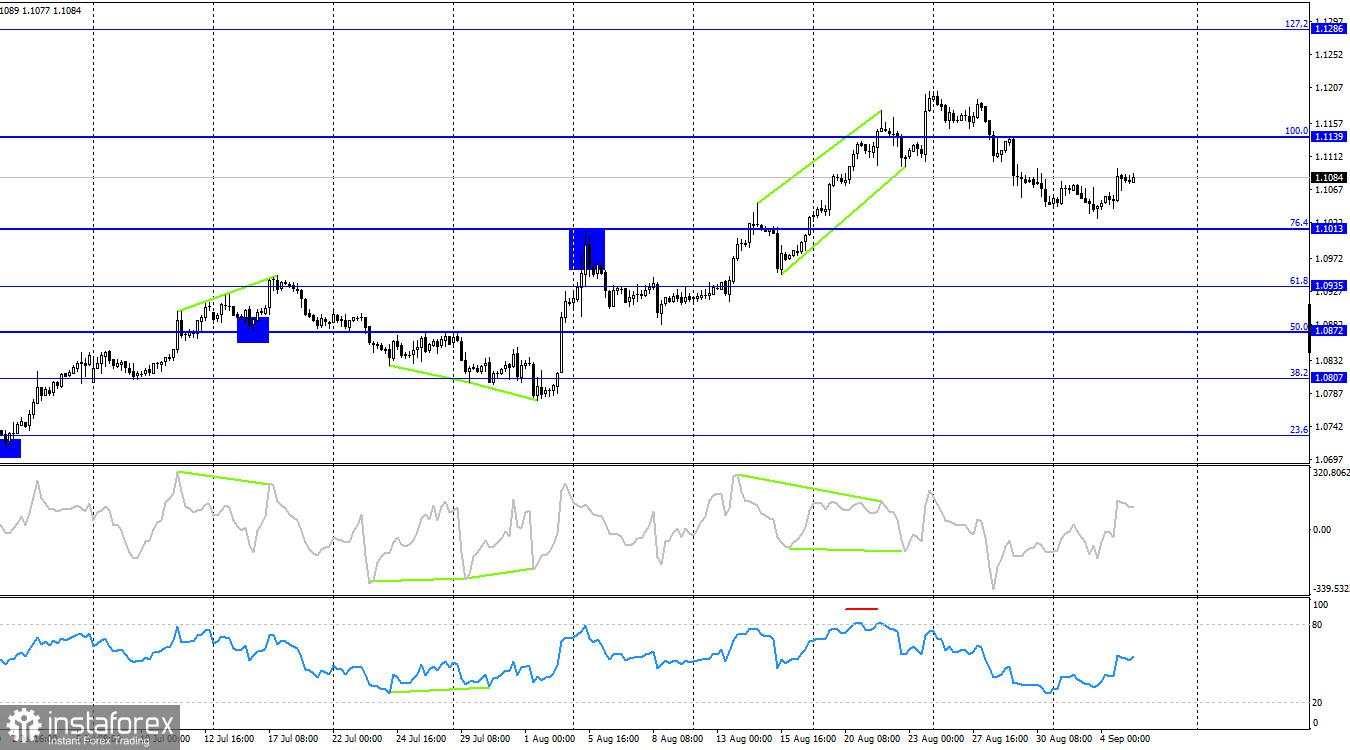Click the 1.0832 price axis value

point(1330,360)
